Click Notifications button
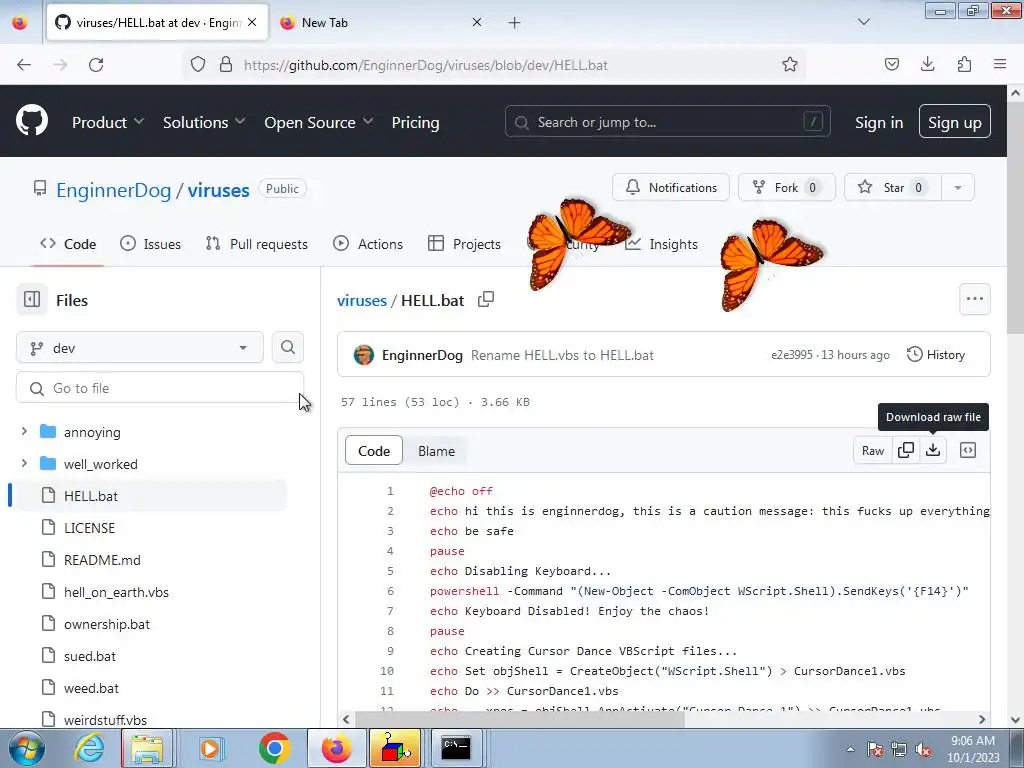The image size is (1024, 768). point(671,187)
